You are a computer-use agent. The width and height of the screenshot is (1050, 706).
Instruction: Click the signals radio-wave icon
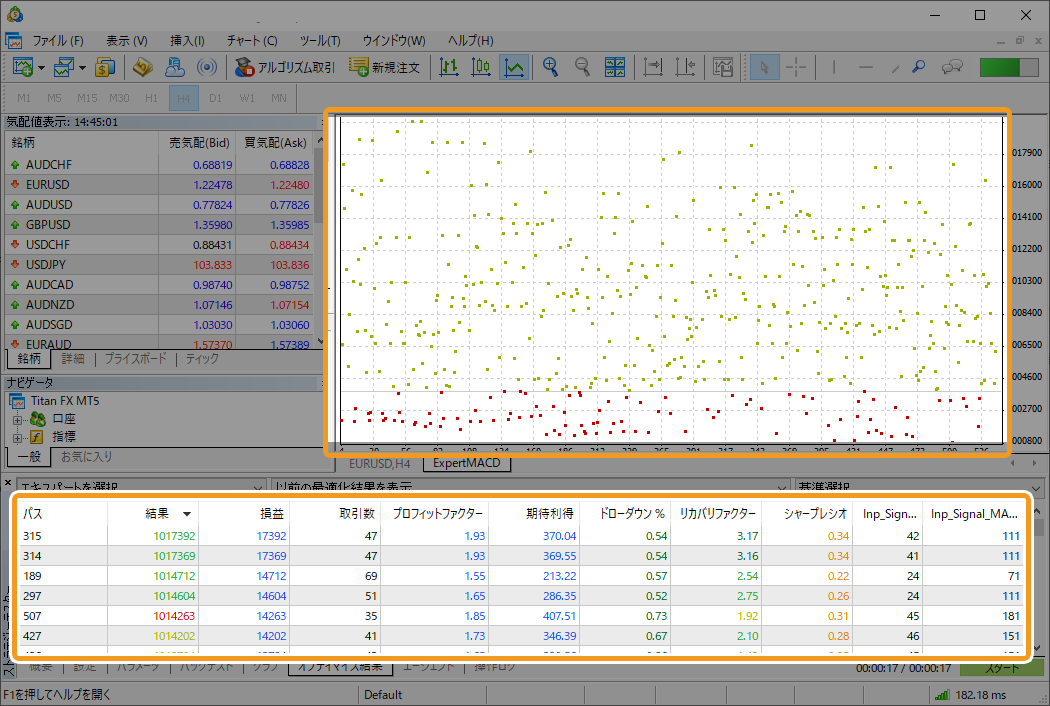[x=207, y=67]
